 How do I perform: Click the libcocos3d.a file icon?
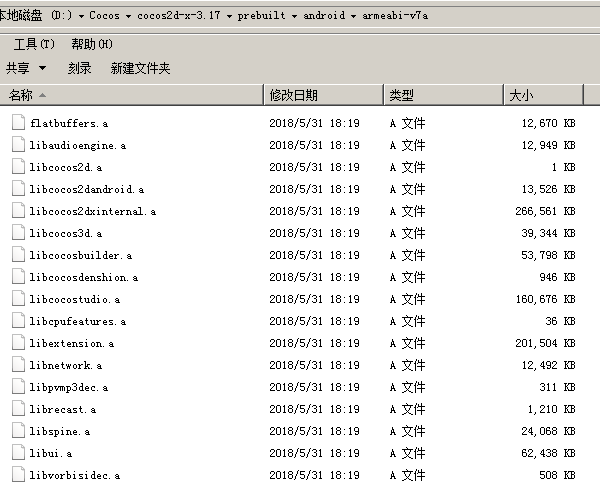click(18, 233)
